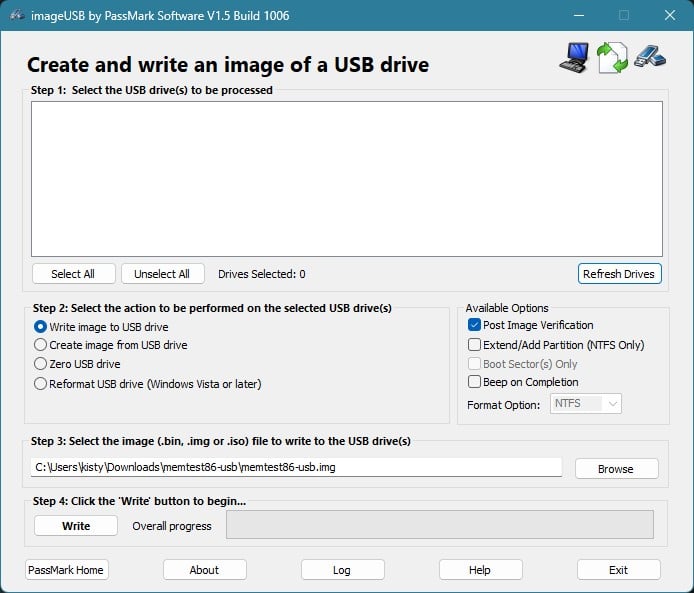Close the imageUSB window
Viewport: 694px width, 593px height.
(670, 15)
